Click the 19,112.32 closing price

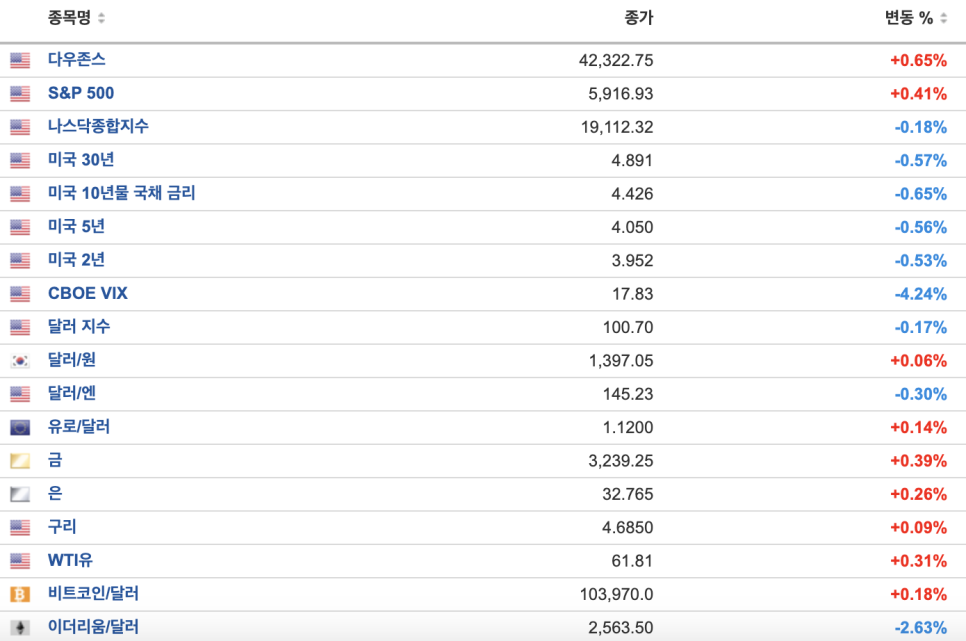click(x=617, y=127)
